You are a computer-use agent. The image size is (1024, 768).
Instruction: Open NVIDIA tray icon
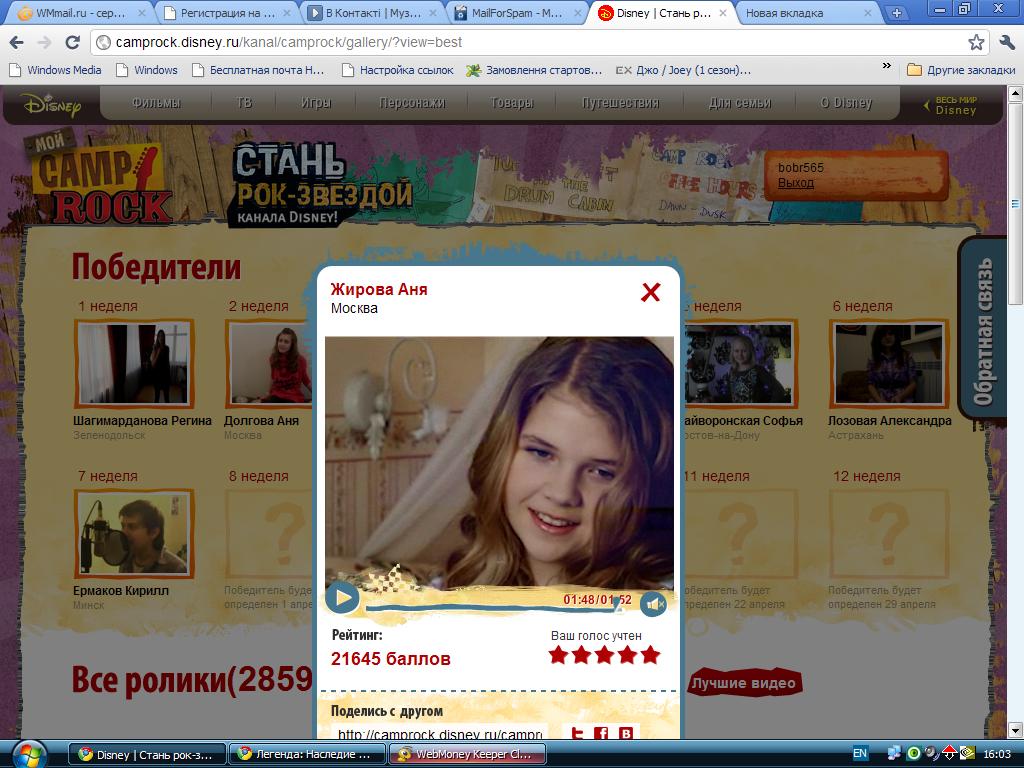point(967,754)
